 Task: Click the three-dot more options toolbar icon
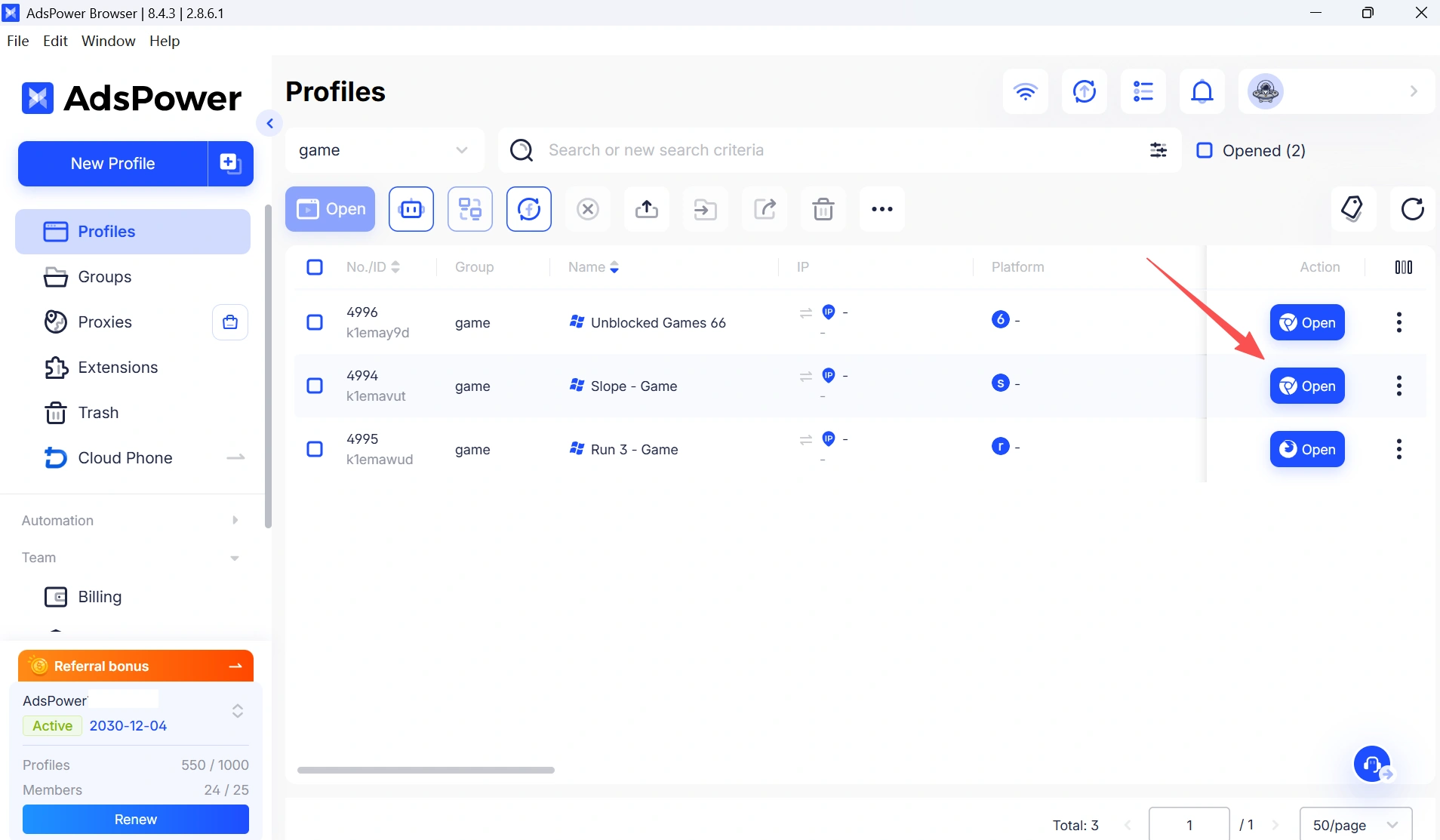pyautogui.click(x=882, y=209)
